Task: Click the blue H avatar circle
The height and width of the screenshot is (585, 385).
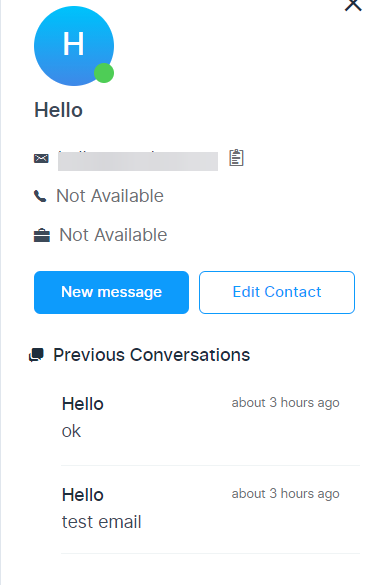Action: (74, 46)
